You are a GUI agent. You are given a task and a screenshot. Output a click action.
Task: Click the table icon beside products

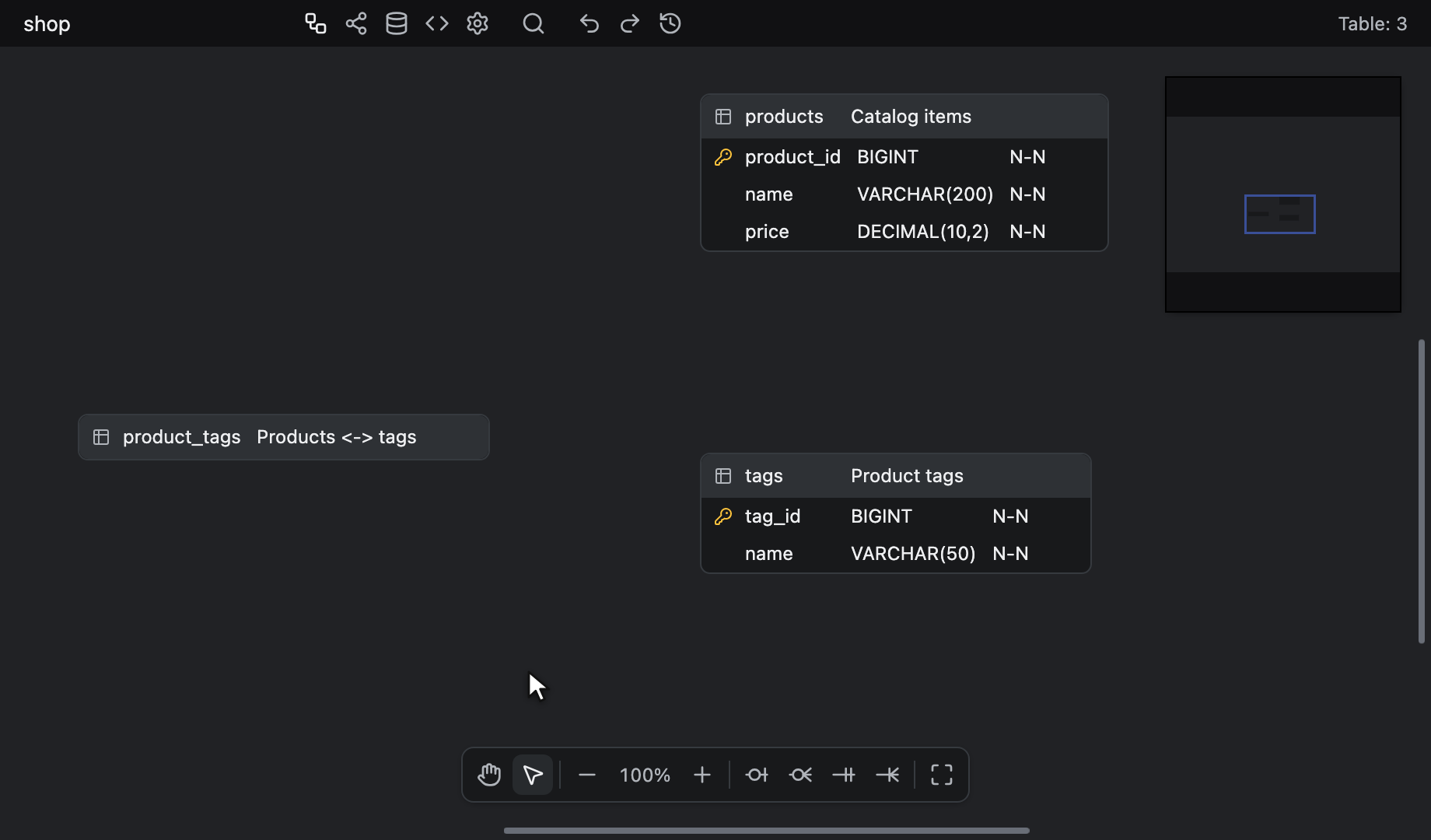pos(723,117)
